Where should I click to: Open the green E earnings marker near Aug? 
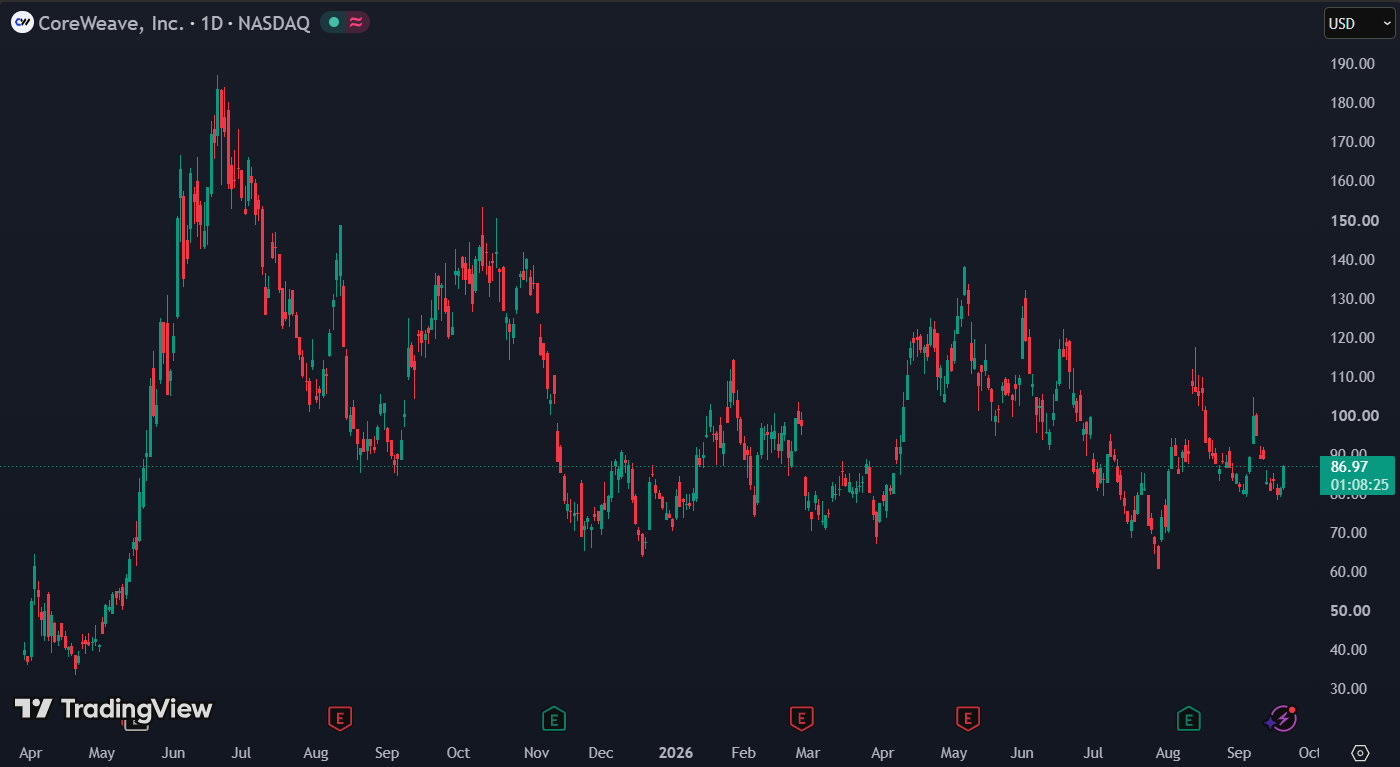point(1188,717)
